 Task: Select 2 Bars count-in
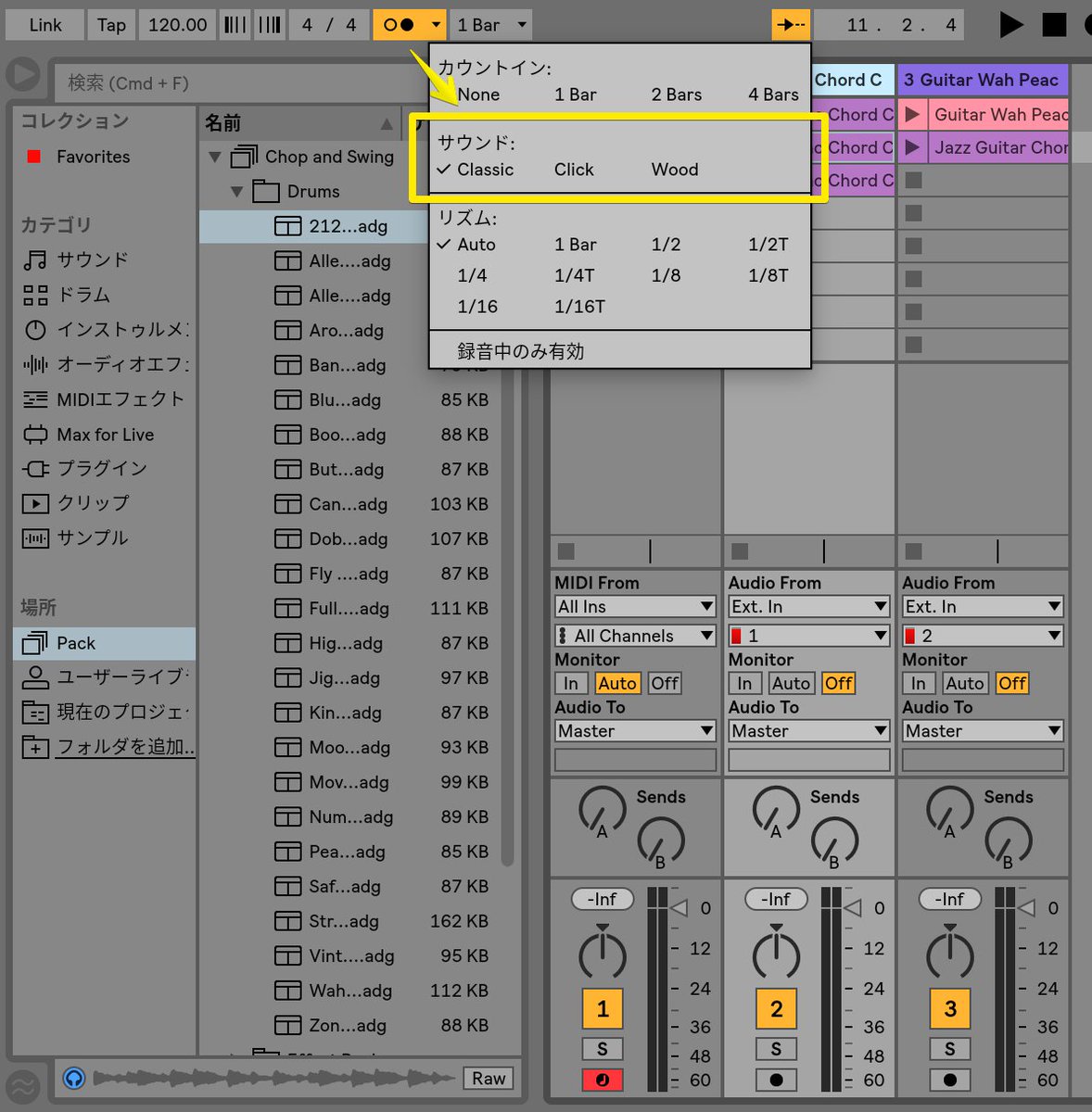pos(676,94)
